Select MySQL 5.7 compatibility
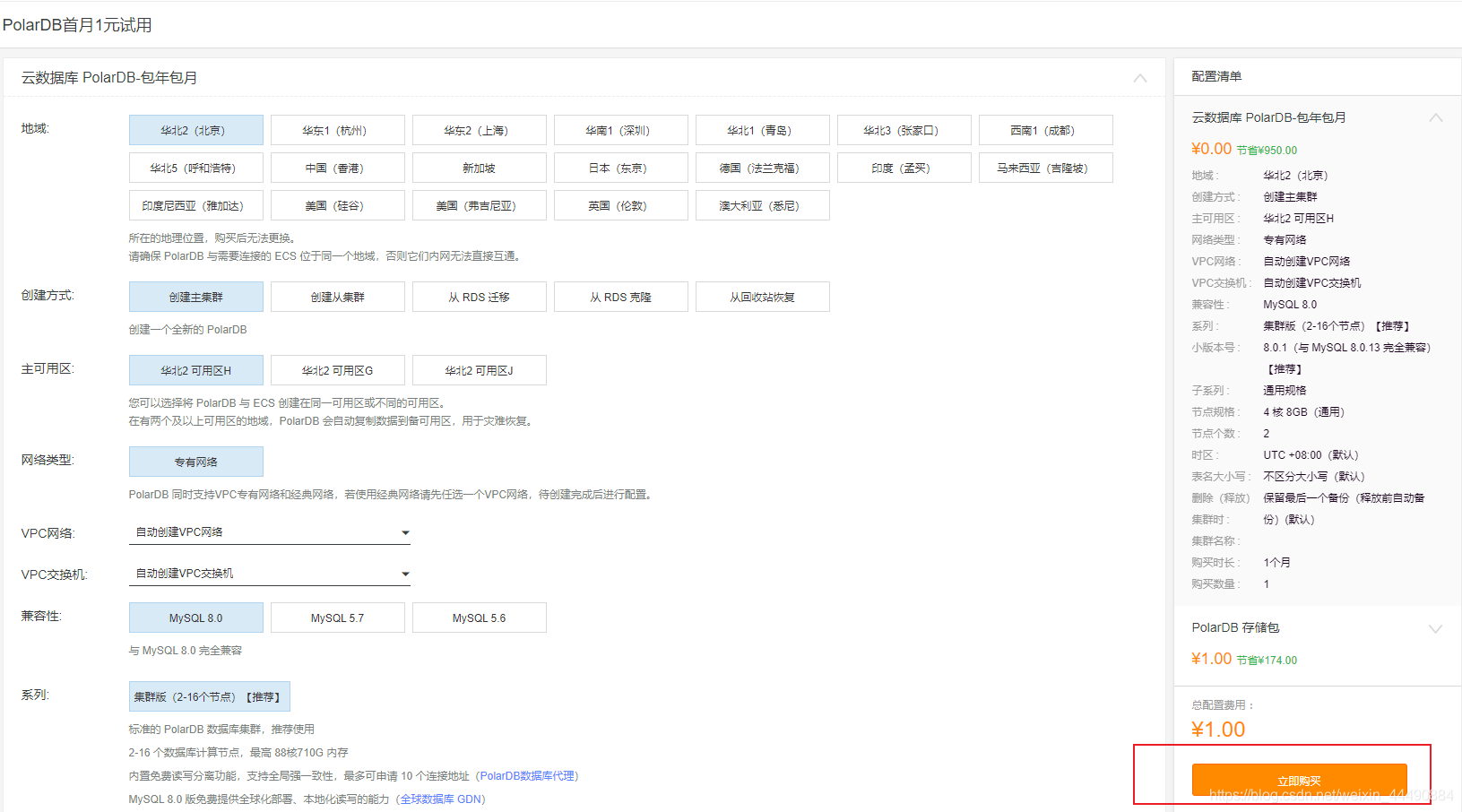The image size is (1462, 812). [337, 618]
